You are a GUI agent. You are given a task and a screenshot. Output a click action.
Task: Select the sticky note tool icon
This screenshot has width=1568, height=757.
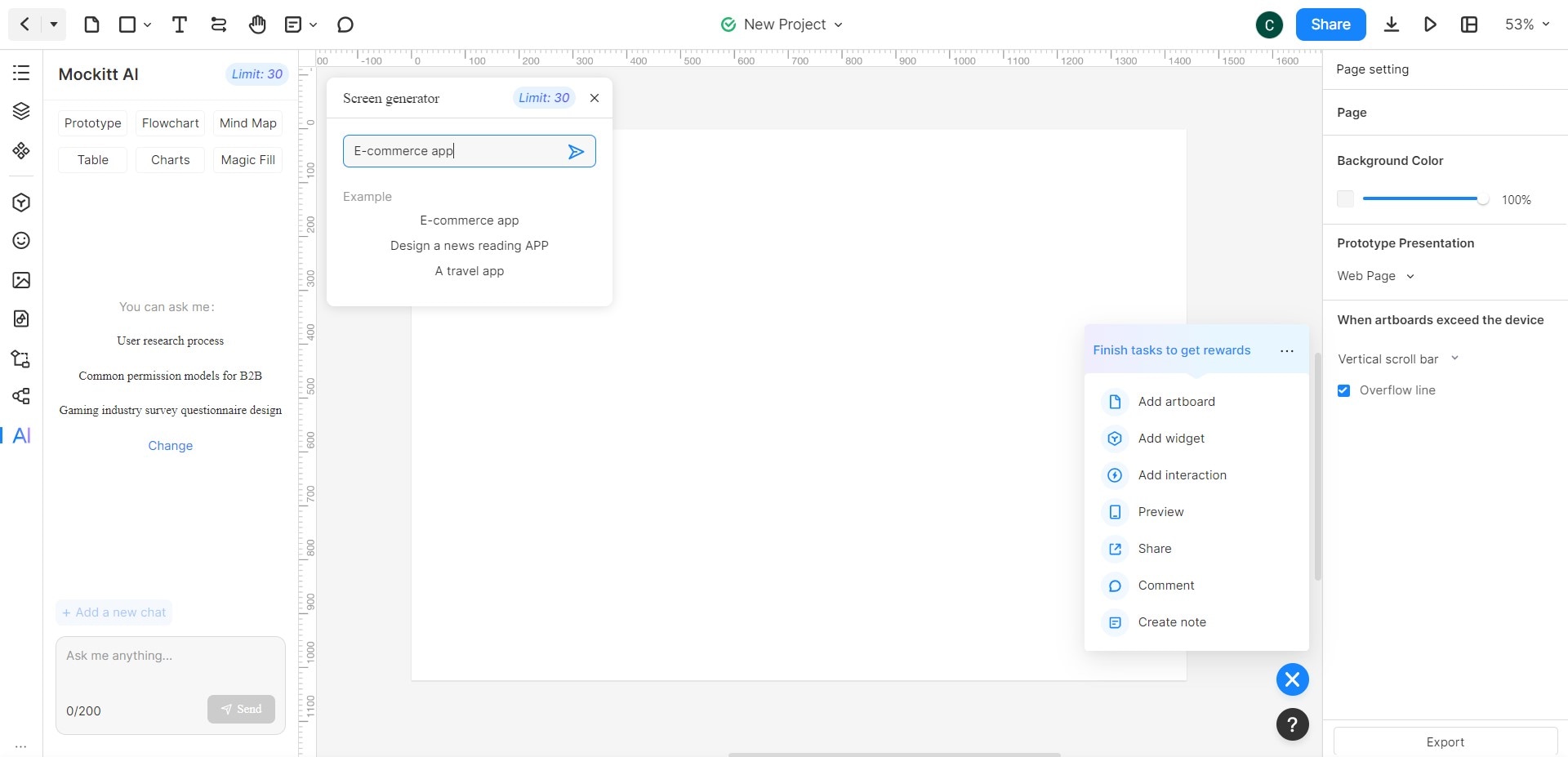(292, 24)
